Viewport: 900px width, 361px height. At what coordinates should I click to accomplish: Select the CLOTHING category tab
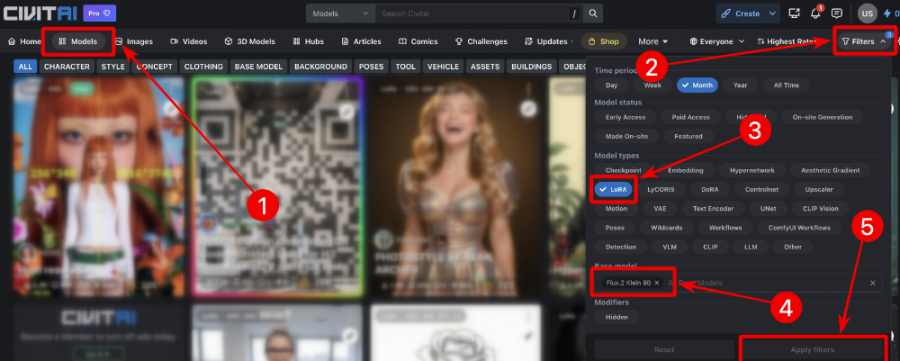(x=204, y=67)
